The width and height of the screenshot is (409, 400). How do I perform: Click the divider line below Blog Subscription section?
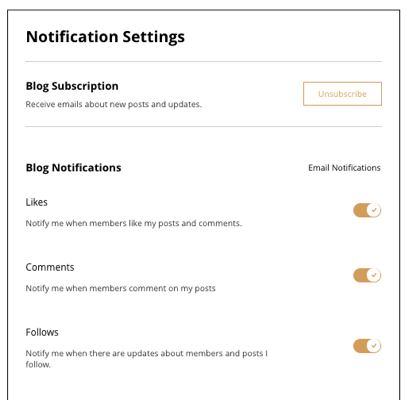(204, 126)
